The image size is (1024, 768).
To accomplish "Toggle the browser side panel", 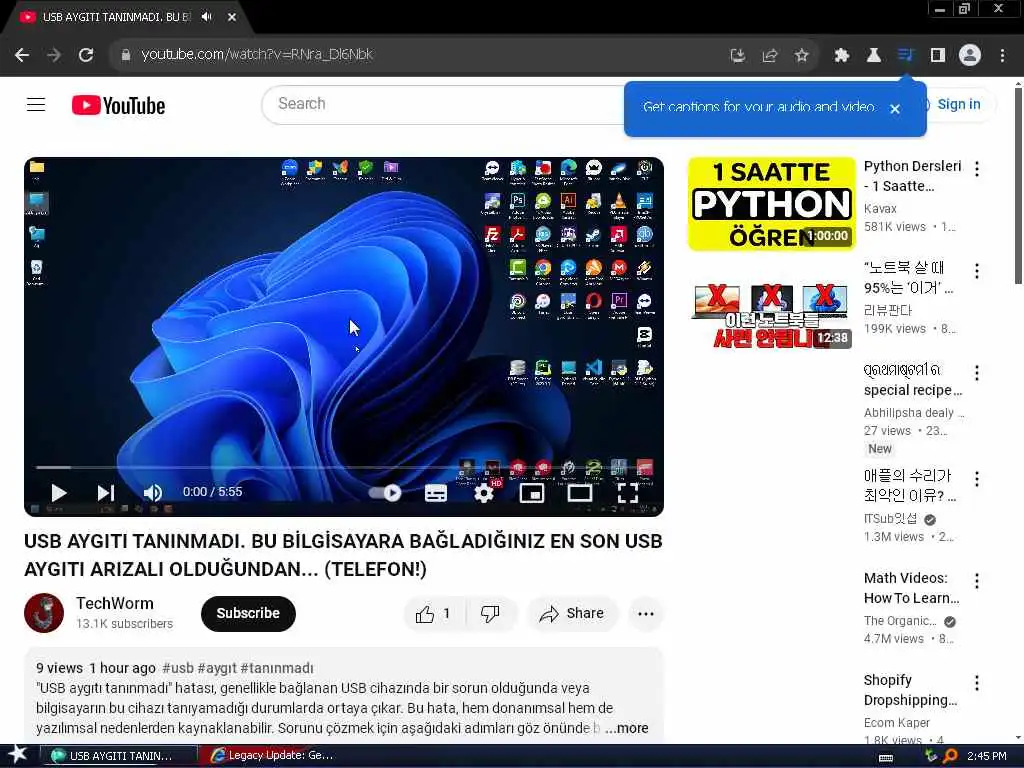I will [938, 56].
